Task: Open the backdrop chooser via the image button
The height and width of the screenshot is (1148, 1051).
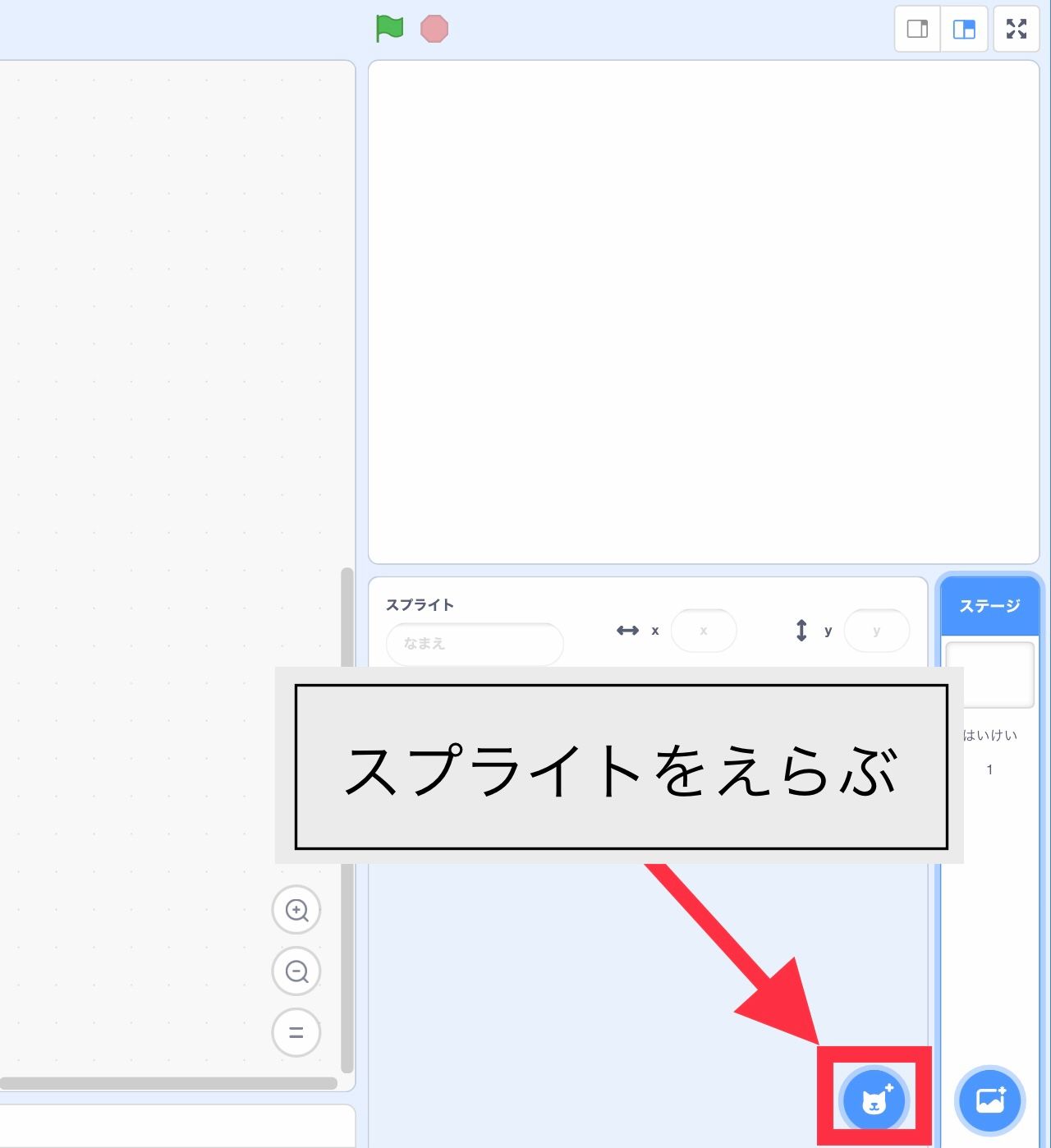Action: pyautogui.click(x=989, y=1100)
